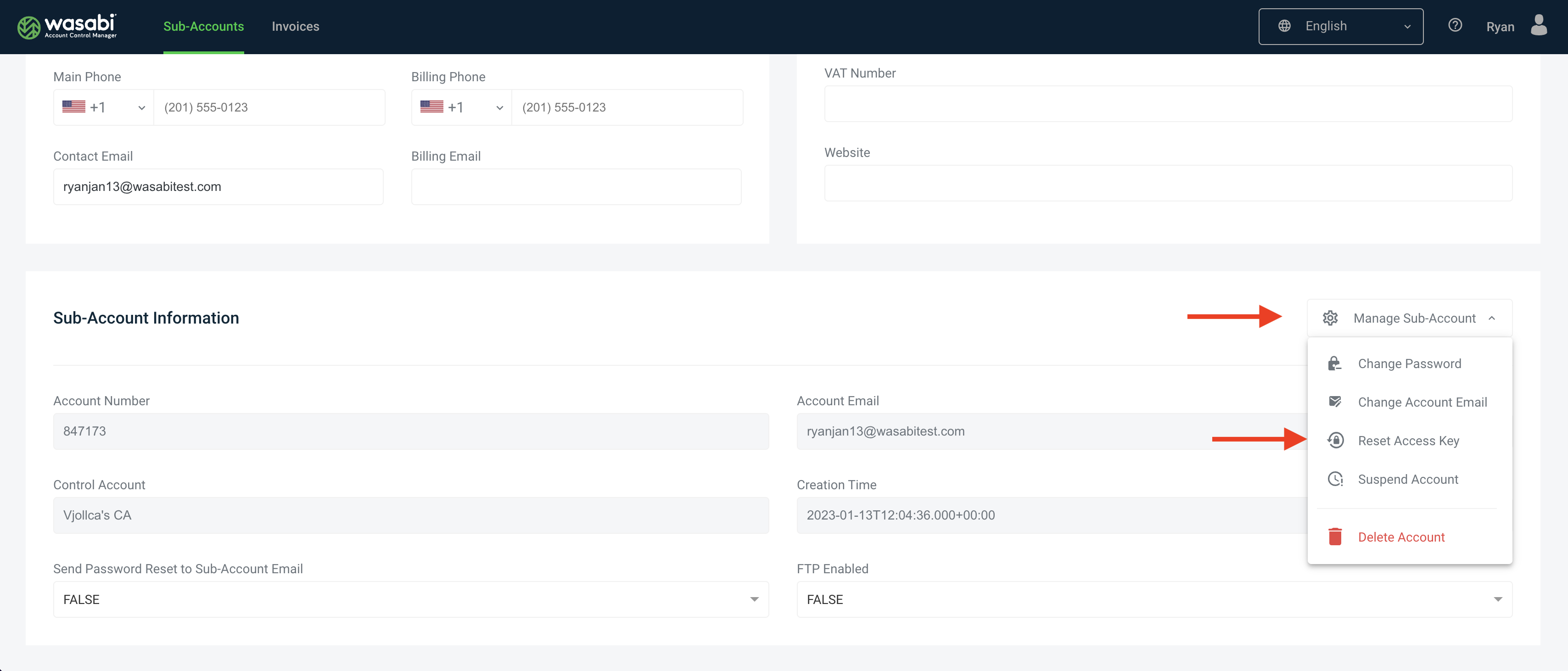Click the Creation Time label
This screenshot has width=1568, height=671.
click(x=836, y=485)
